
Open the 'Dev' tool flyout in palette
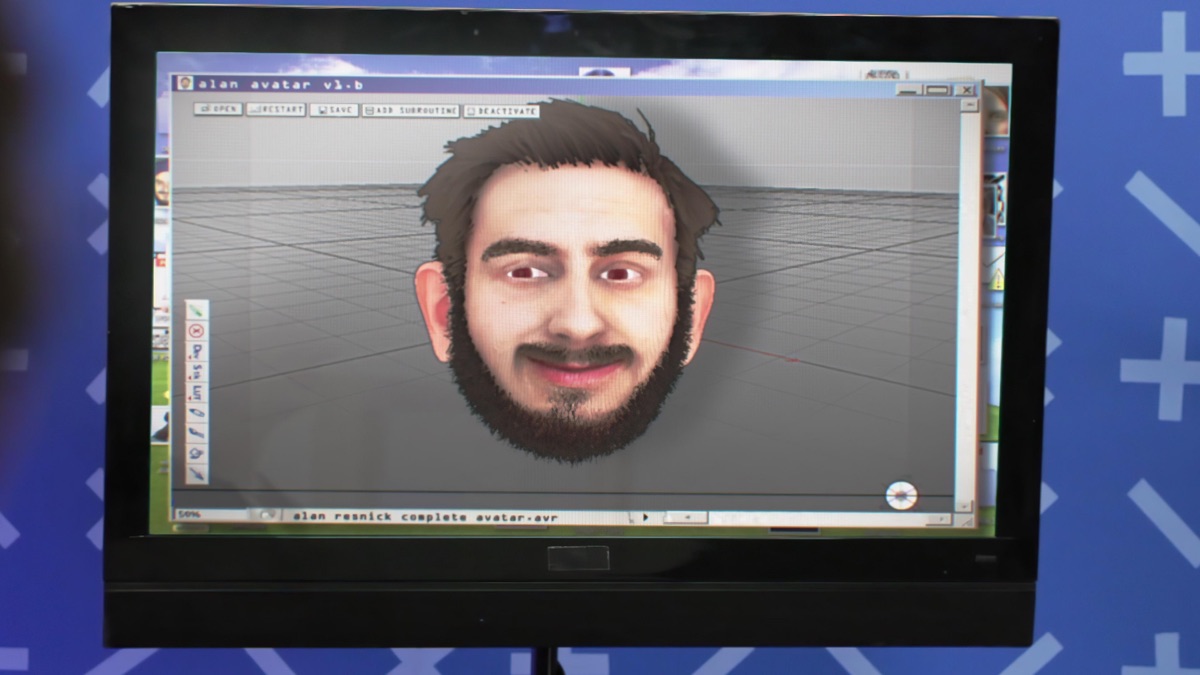pos(197,351)
